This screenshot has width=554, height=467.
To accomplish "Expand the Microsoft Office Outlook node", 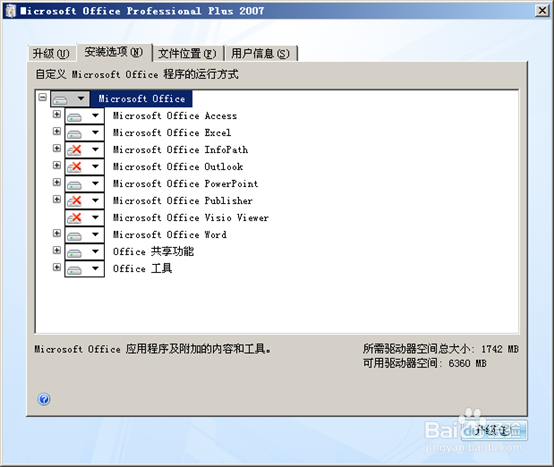I will [57, 165].
